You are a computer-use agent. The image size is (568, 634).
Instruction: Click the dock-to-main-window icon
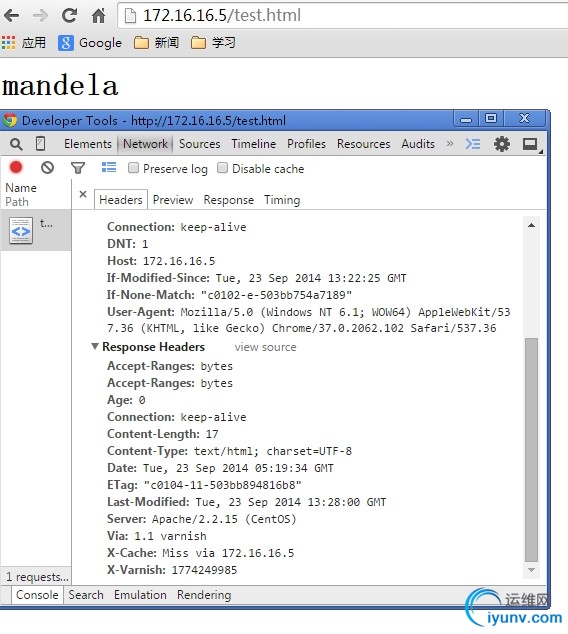[x=530, y=144]
